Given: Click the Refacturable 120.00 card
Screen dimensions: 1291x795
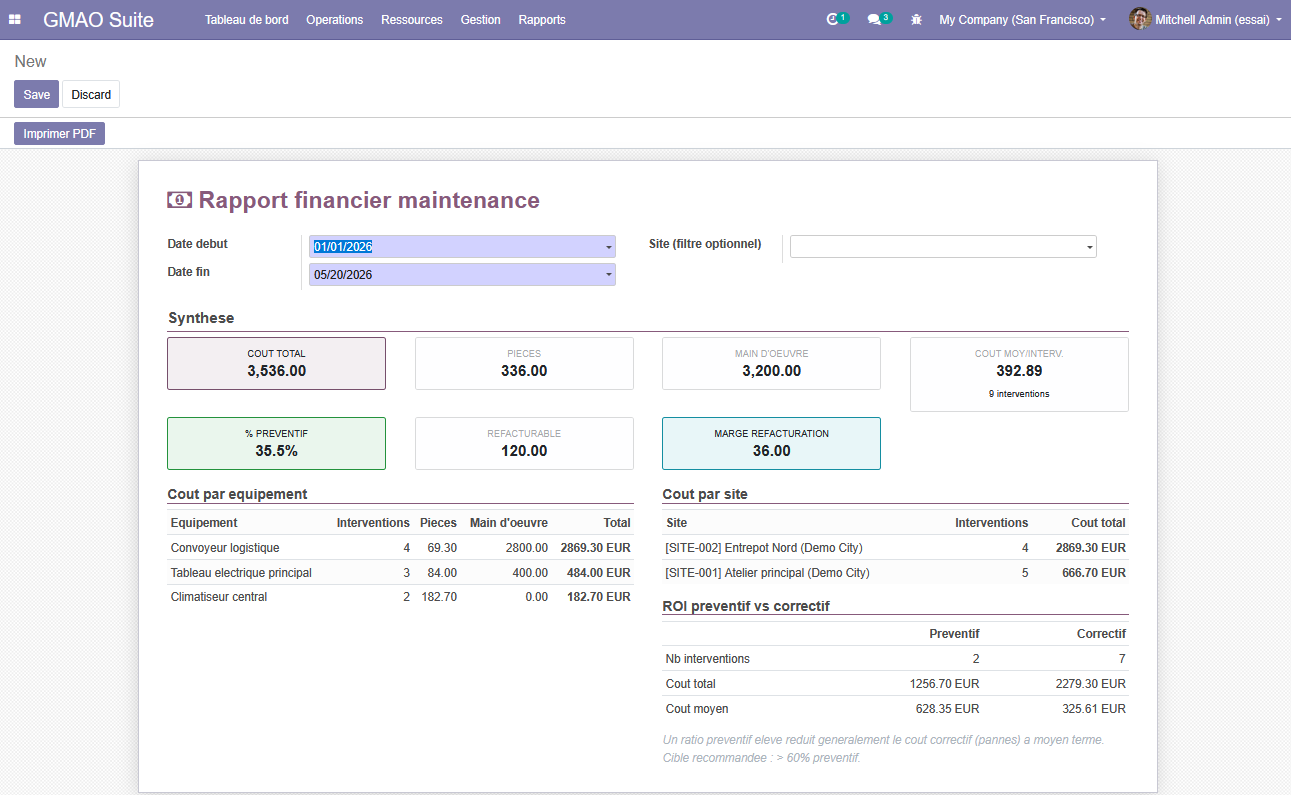Looking at the screenshot, I should point(524,443).
